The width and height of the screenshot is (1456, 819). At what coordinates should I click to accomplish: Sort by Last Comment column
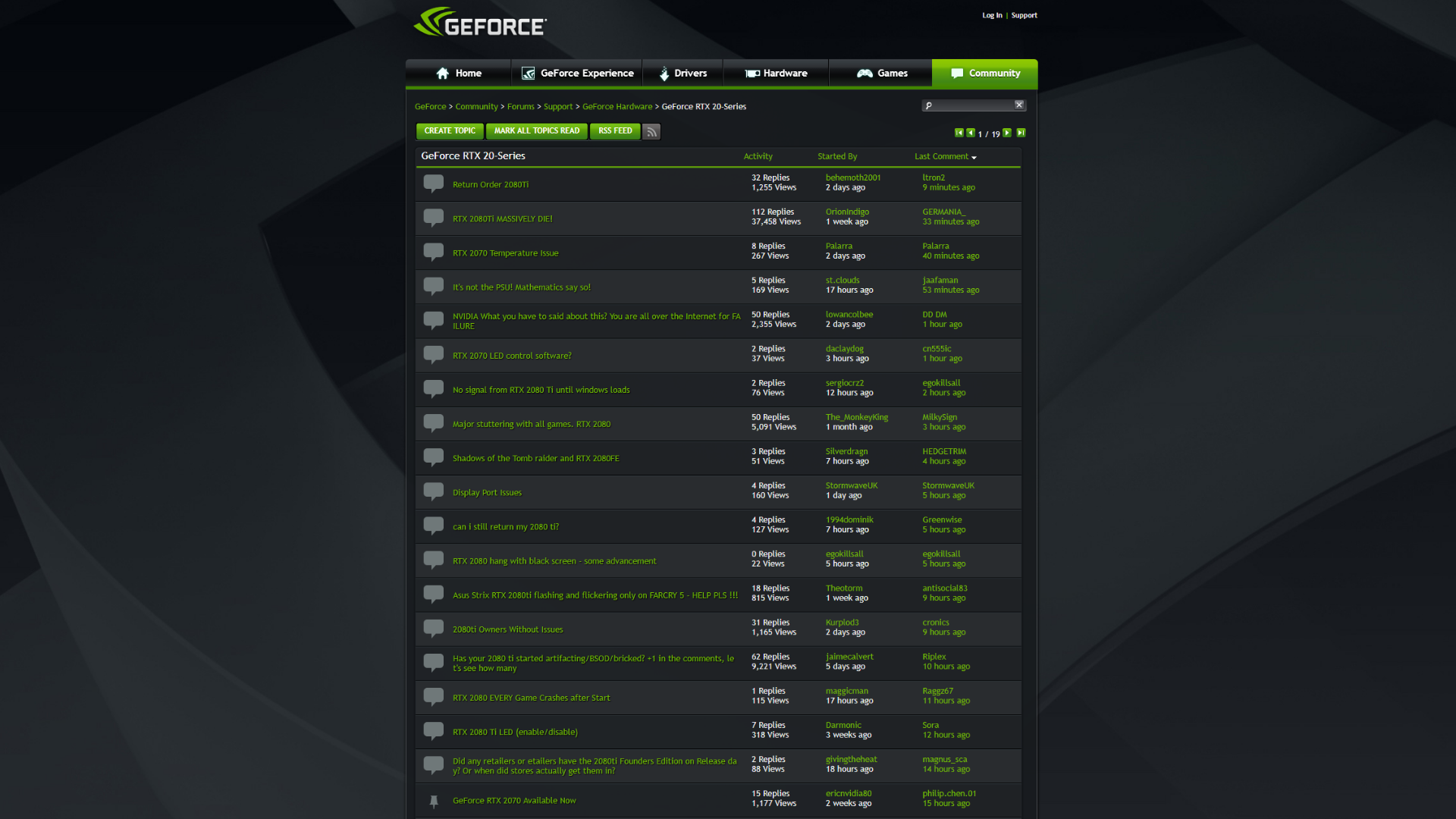click(945, 156)
